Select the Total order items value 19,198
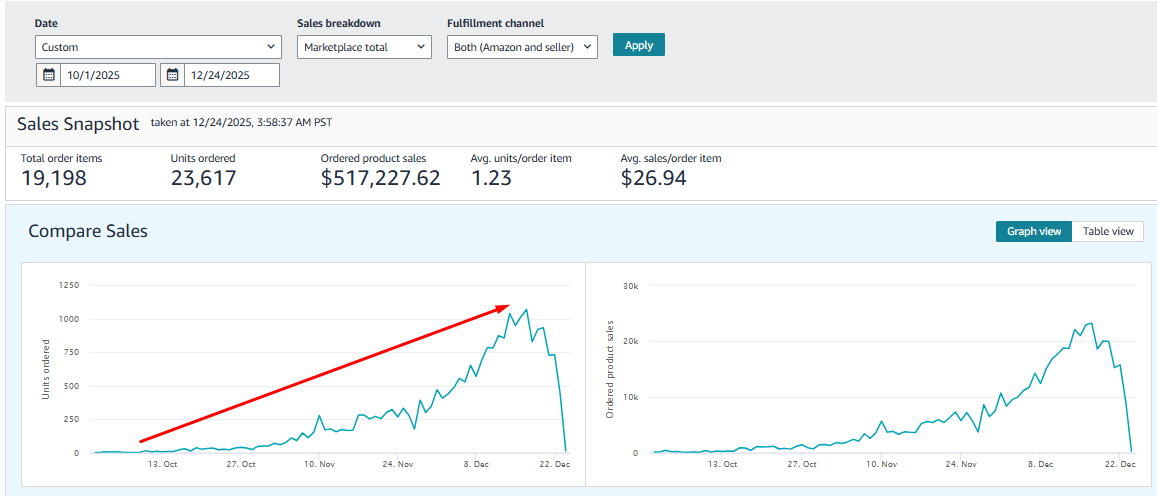 click(x=53, y=178)
